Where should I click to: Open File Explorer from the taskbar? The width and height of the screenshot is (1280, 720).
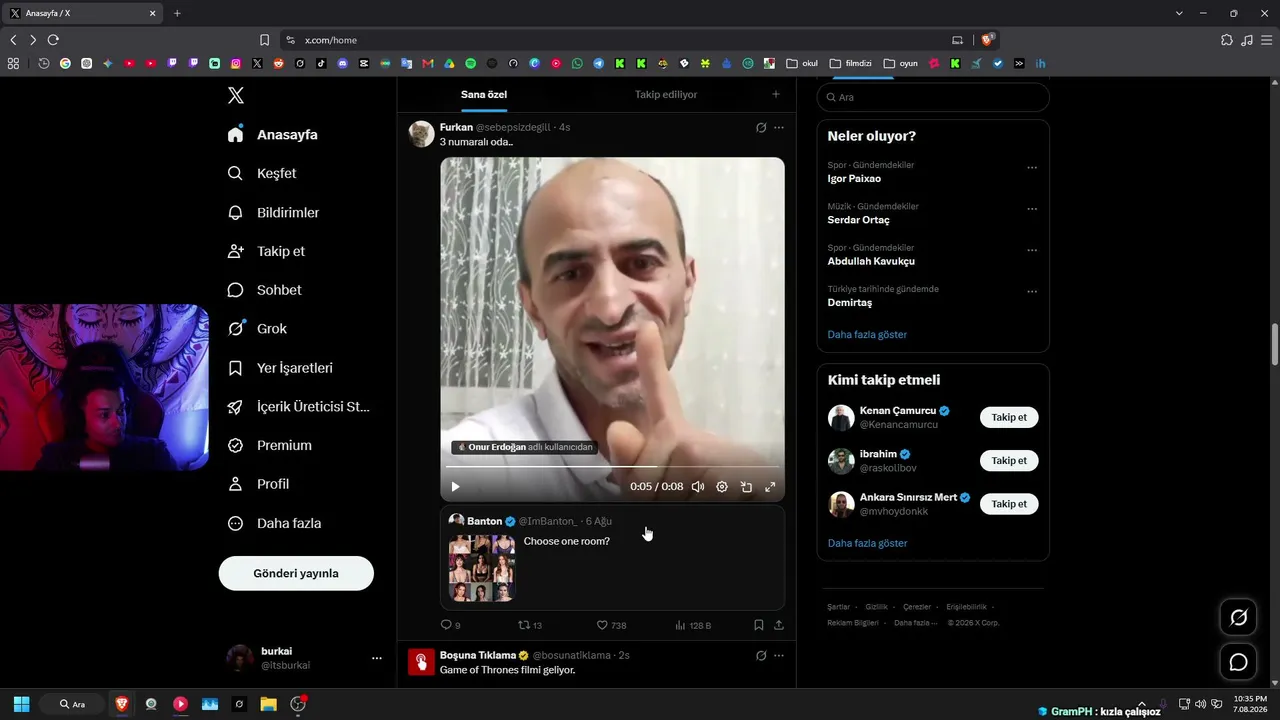(x=268, y=704)
